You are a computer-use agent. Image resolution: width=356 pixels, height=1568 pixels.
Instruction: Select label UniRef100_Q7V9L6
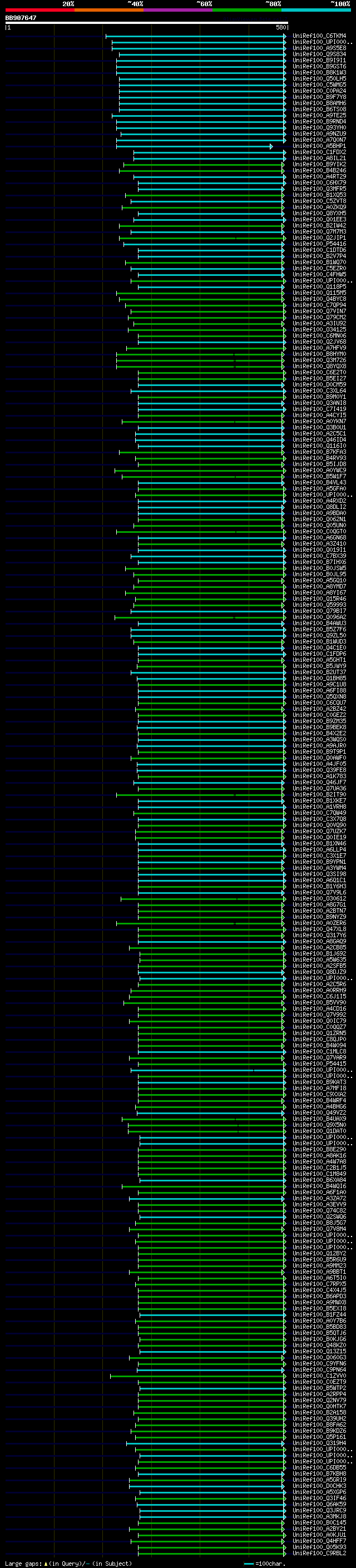(x=319, y=892)
